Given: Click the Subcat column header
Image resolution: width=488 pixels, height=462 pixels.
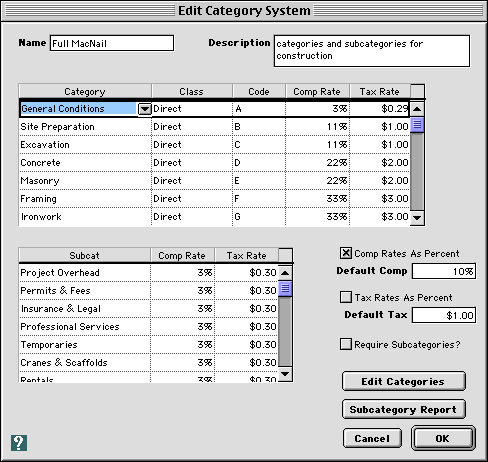Looking at the screenshot, I should pos(85,255).
